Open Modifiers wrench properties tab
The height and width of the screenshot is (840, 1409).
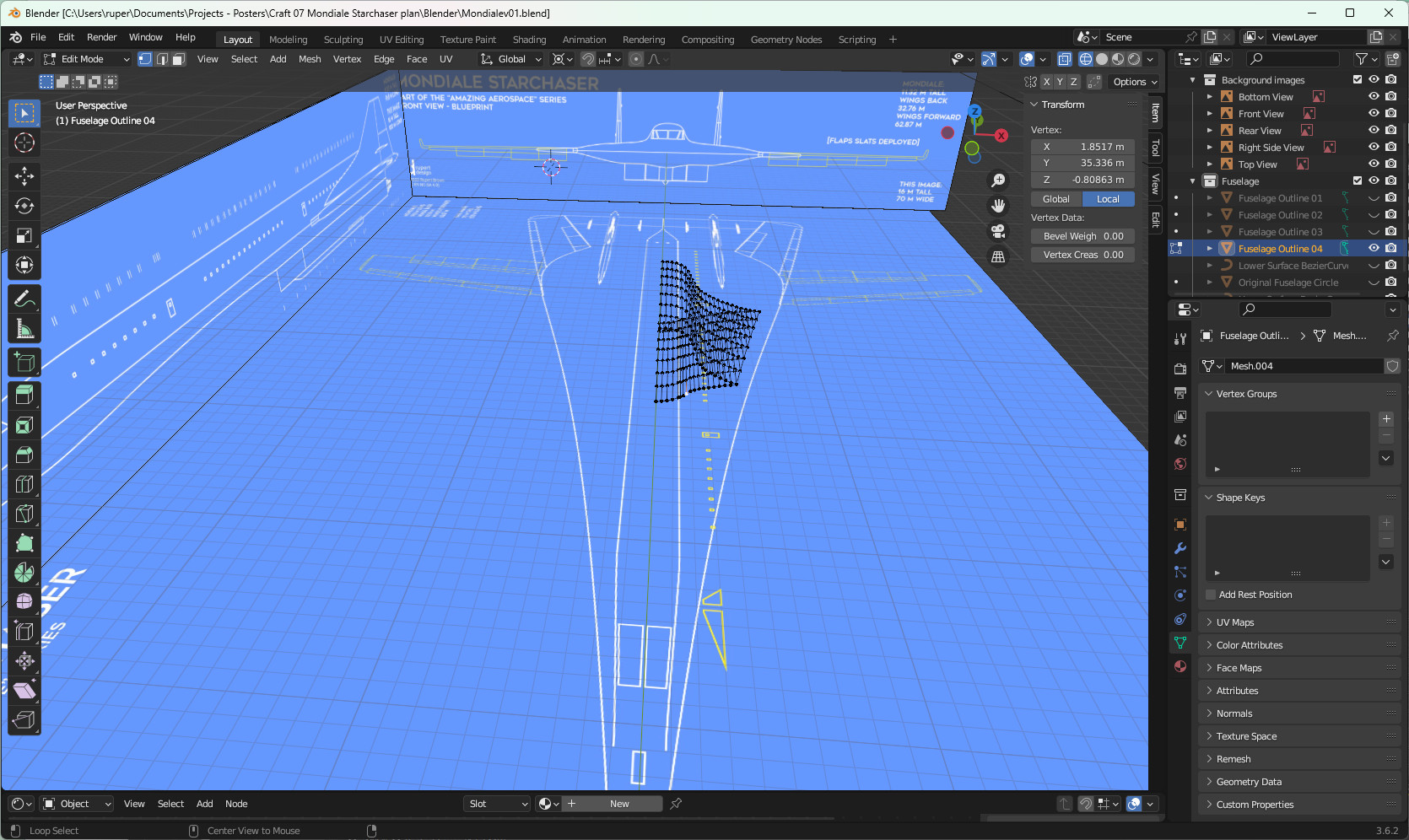click(1180, 548)
